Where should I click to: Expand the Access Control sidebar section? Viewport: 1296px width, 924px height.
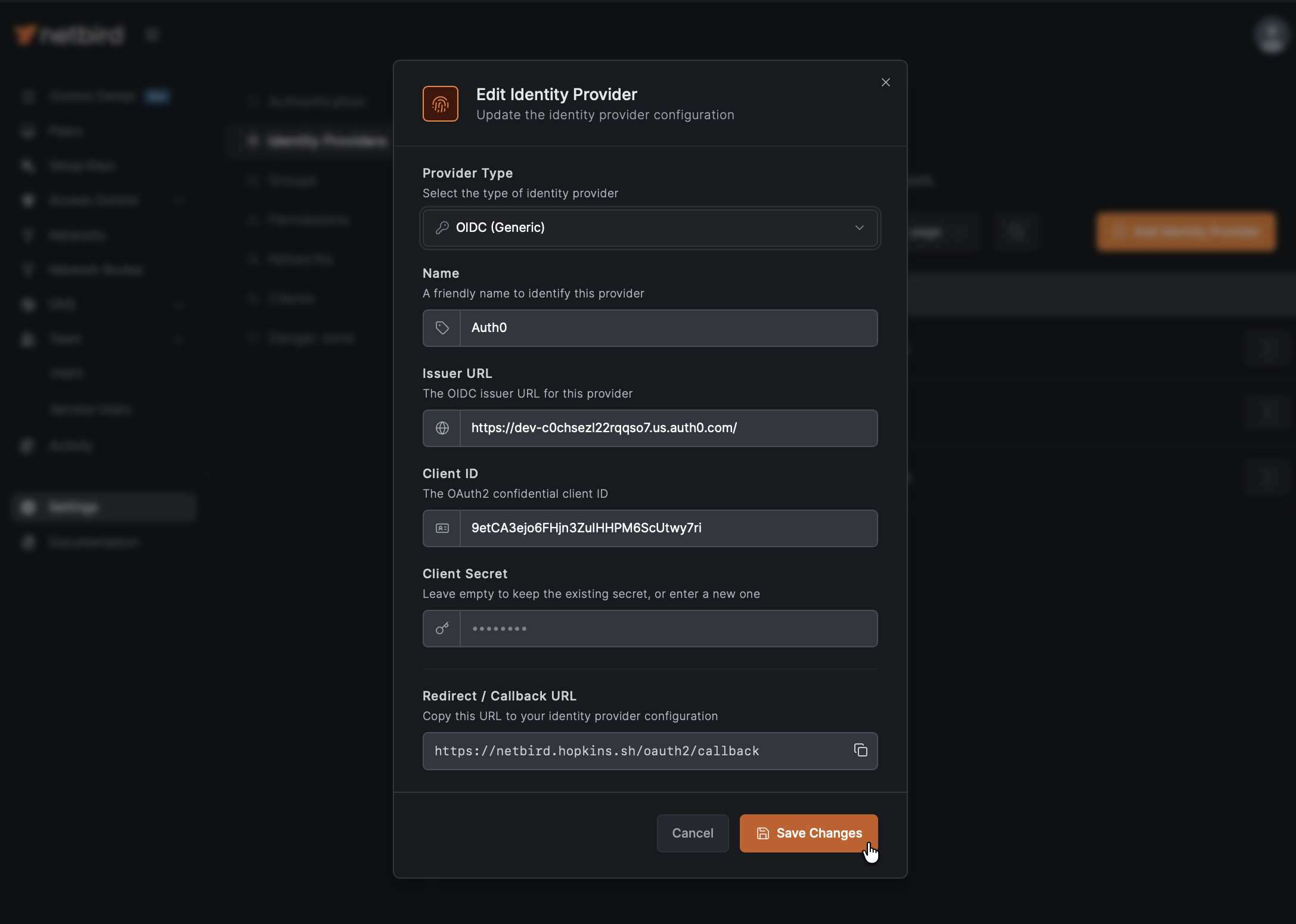pos(178,200)
